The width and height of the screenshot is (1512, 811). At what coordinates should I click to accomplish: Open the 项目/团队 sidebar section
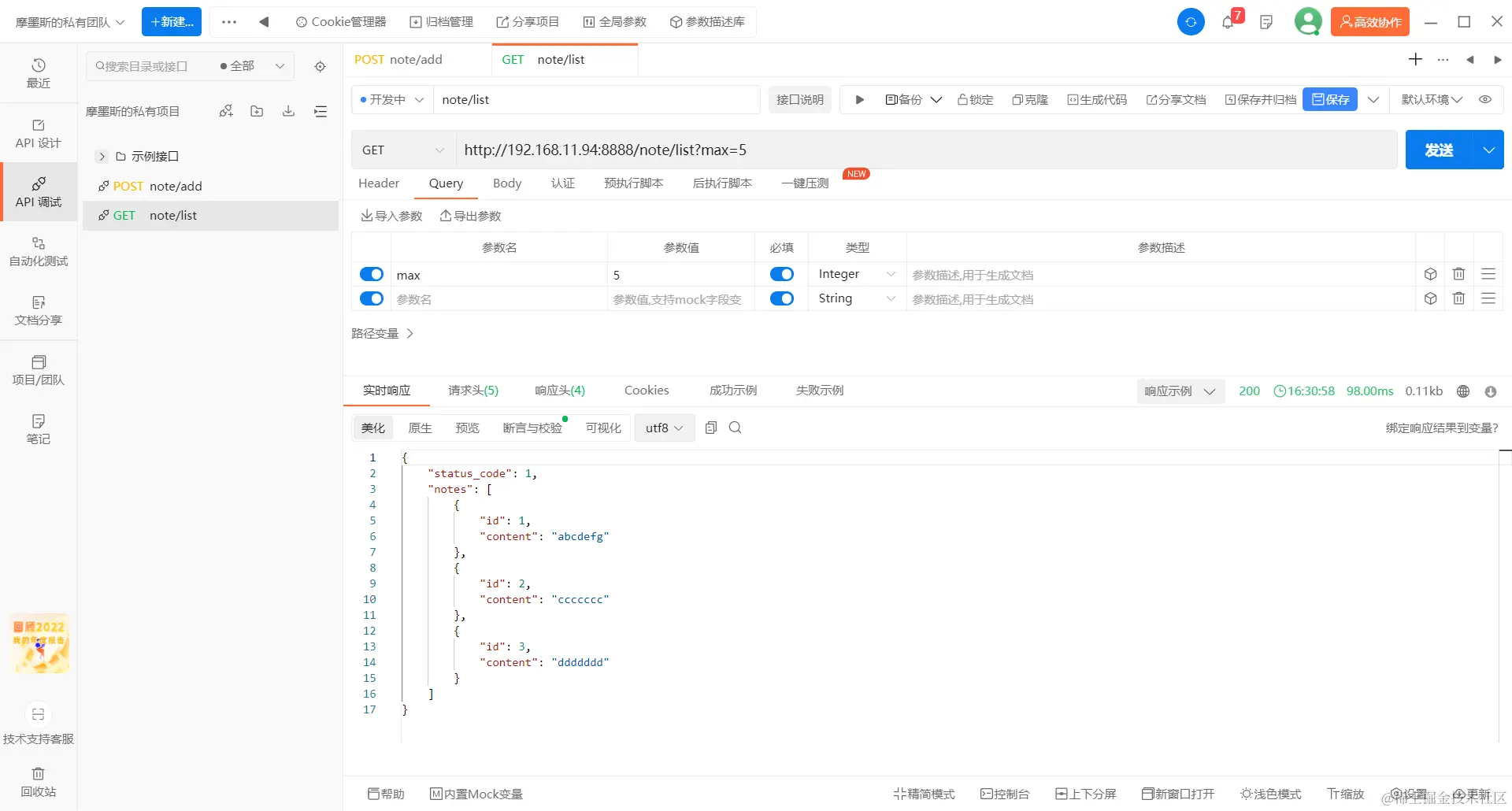[x=39, y=371]
